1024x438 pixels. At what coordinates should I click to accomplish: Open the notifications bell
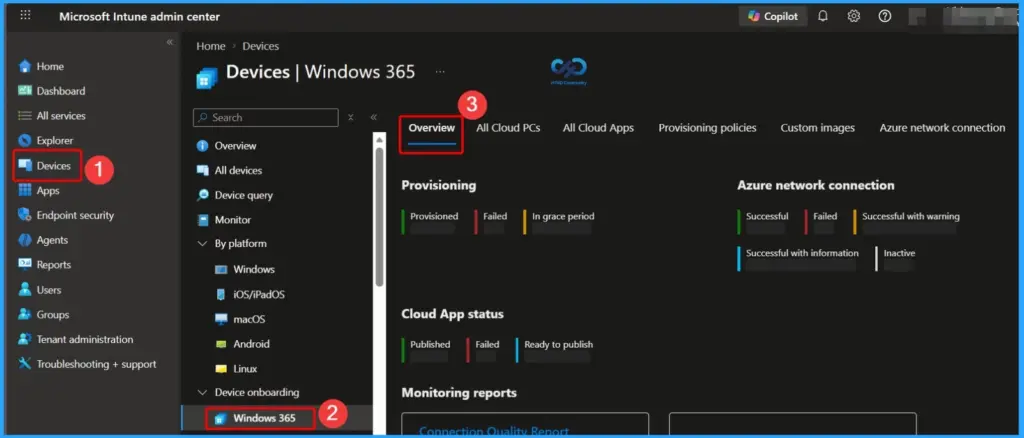click(823, 16)
